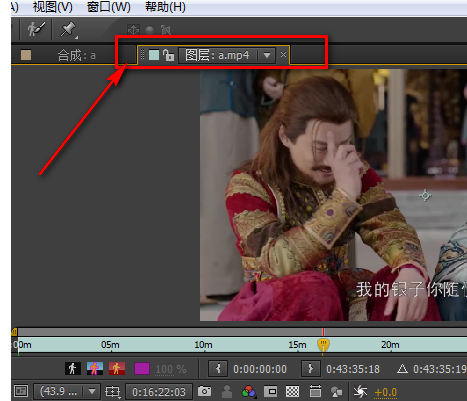Click the set in point button
467x401 pixels.
[218, 369]
